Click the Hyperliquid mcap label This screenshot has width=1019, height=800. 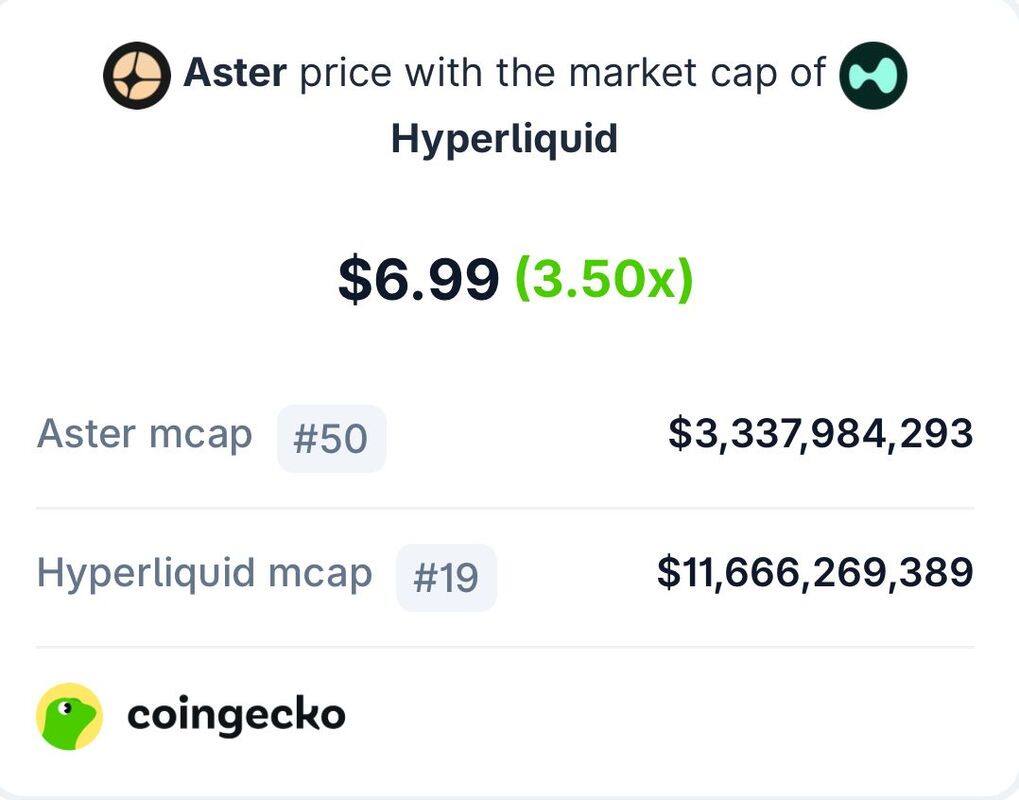click(205, 573)
